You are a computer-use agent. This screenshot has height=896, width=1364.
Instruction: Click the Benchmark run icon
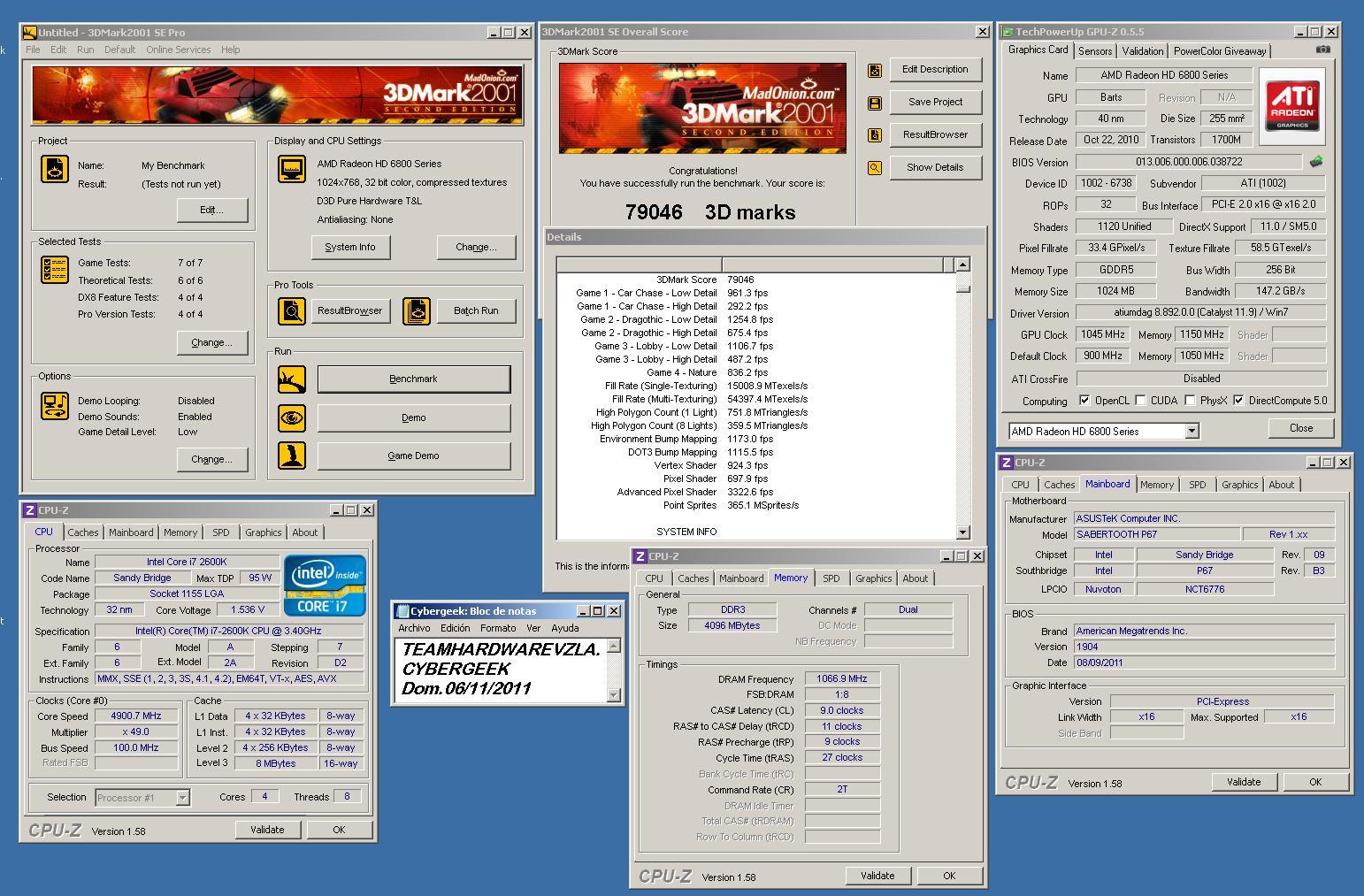click(x=292, y=379)
